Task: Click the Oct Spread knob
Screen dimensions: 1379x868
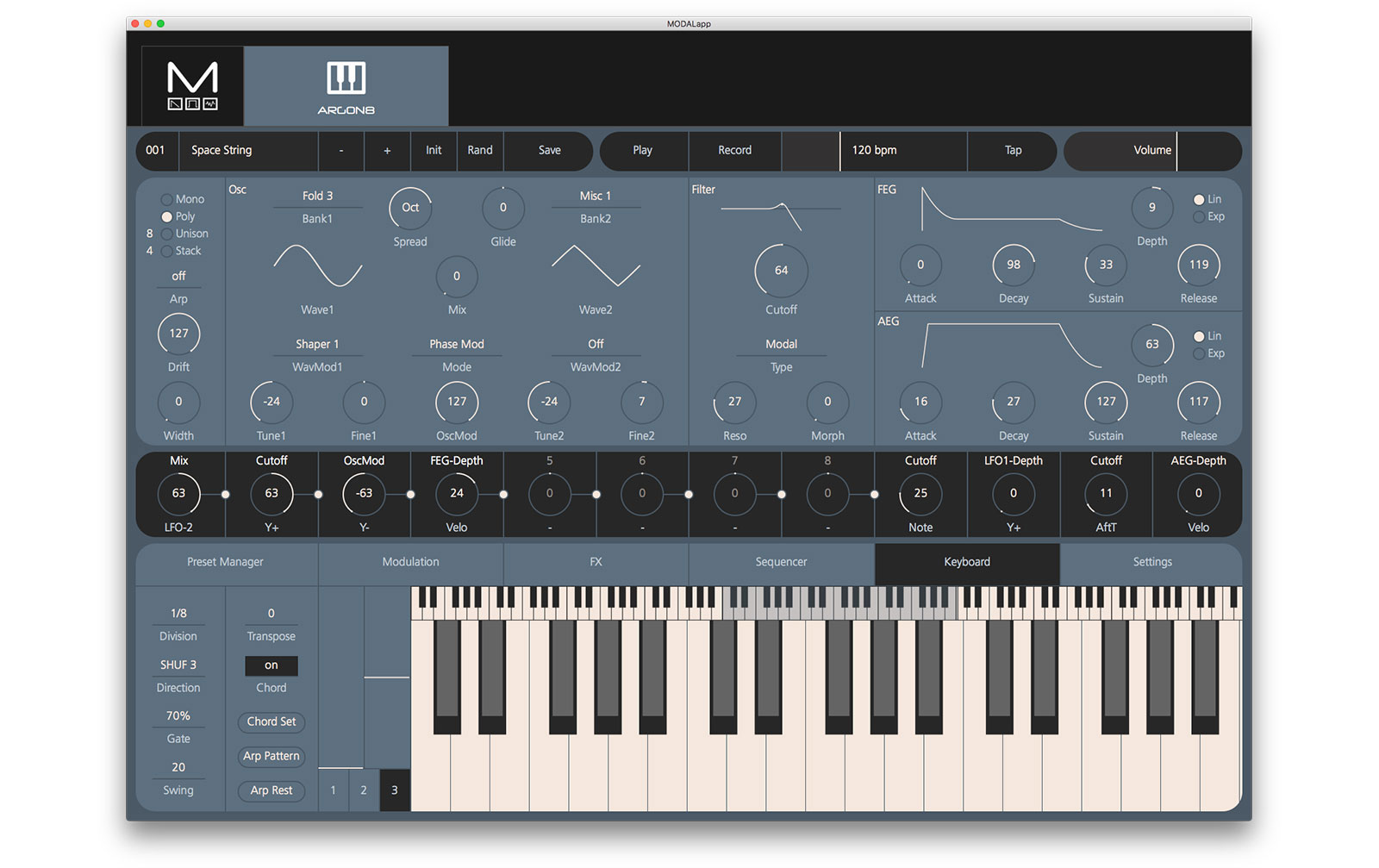Action: pos(410,208)
